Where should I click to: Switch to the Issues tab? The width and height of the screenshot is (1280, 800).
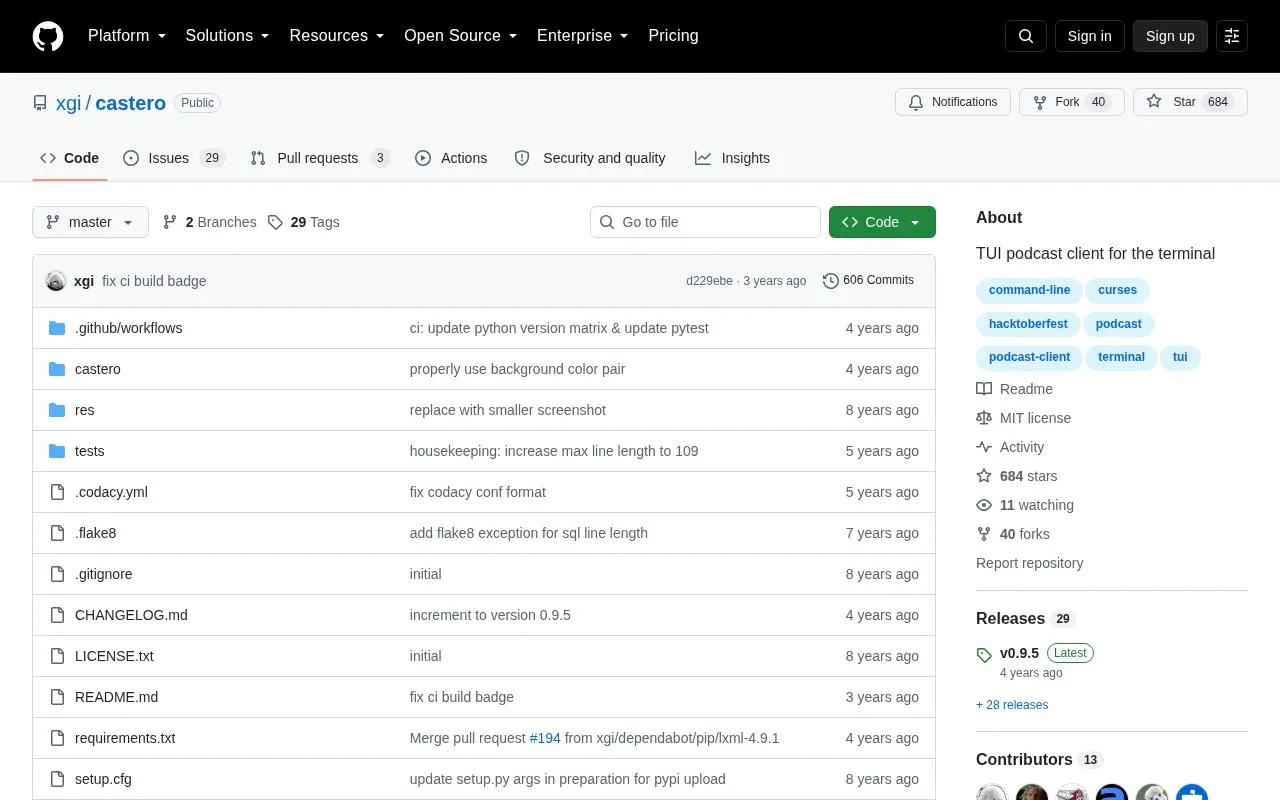[x=174, y=158]
